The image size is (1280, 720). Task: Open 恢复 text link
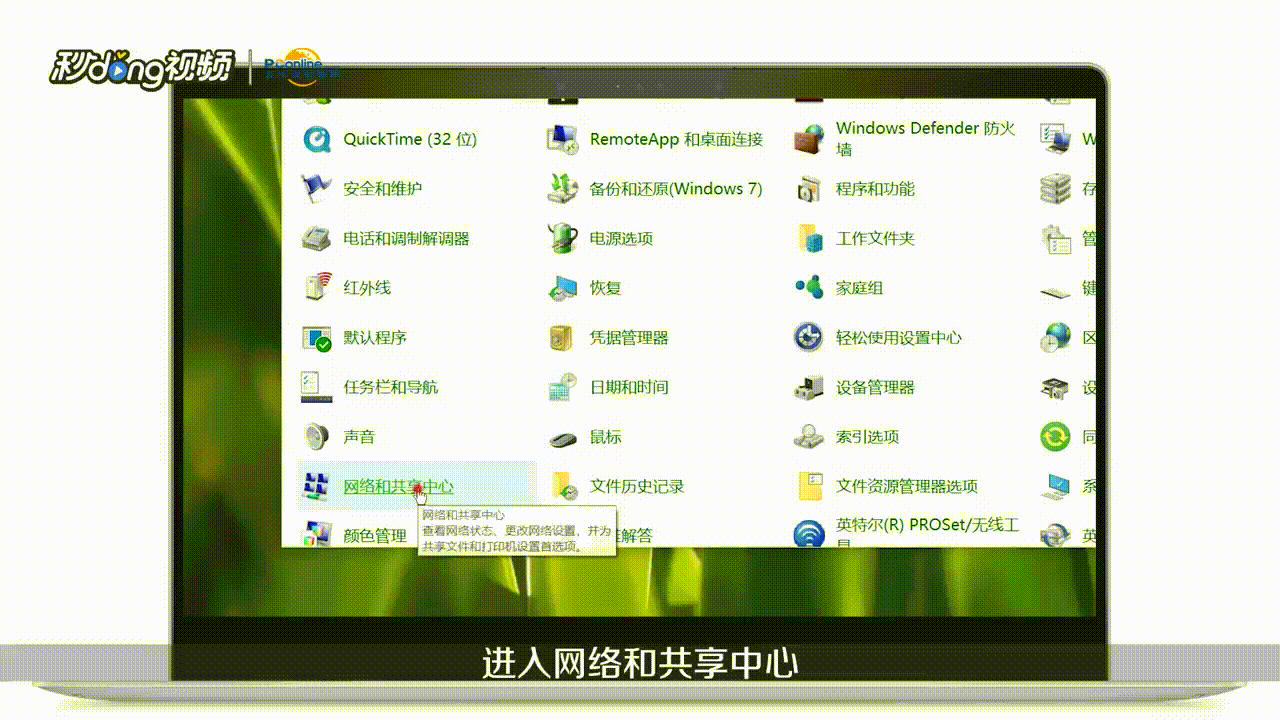coord(605,287)
